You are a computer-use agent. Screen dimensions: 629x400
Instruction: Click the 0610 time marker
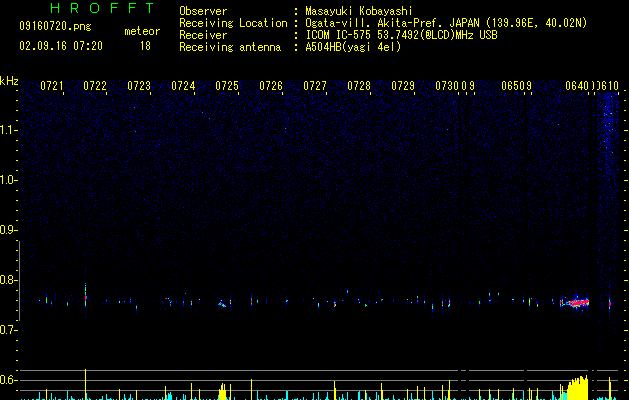pyautogui.click(x=609, y=86)
